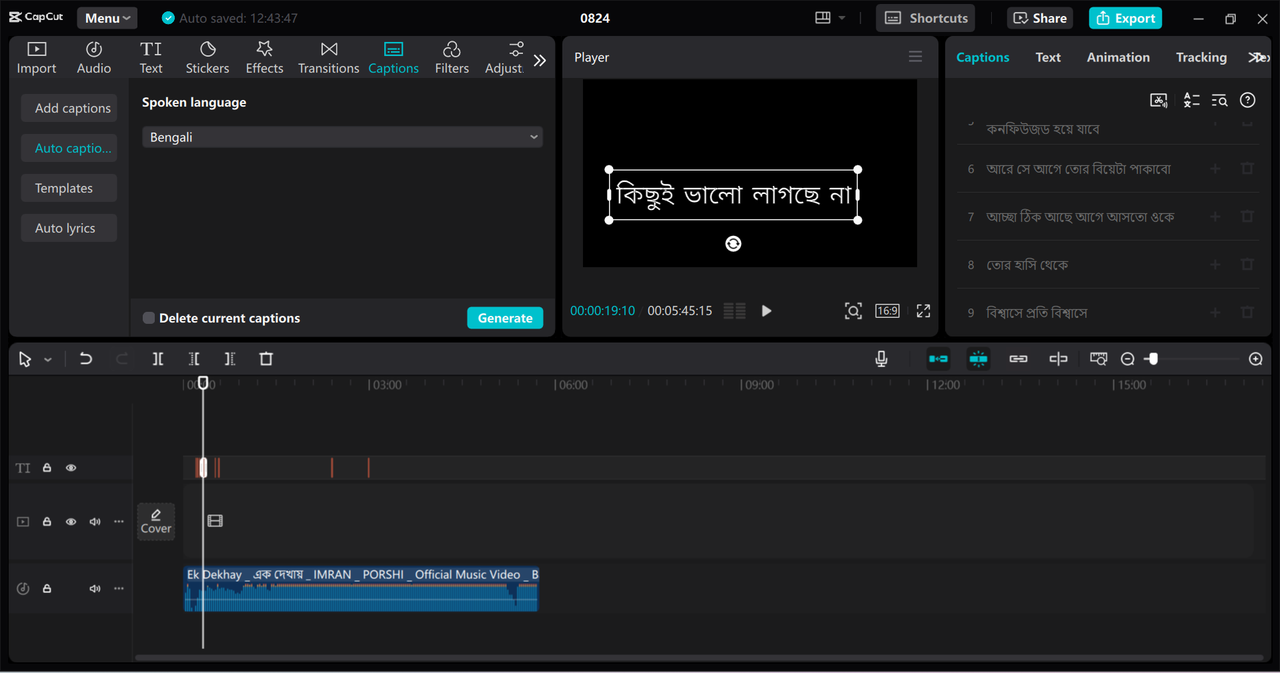Delete right of playhead
Image resolution: width=1280 pixels, height=673 pixels.
230,359
